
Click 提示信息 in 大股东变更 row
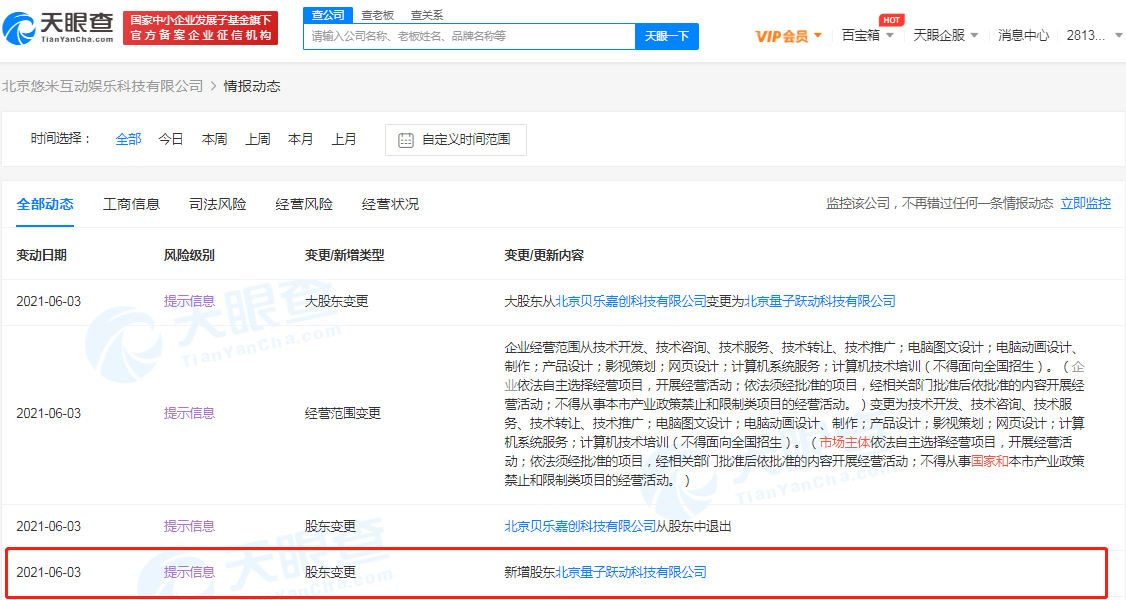(x=189, y=301)
